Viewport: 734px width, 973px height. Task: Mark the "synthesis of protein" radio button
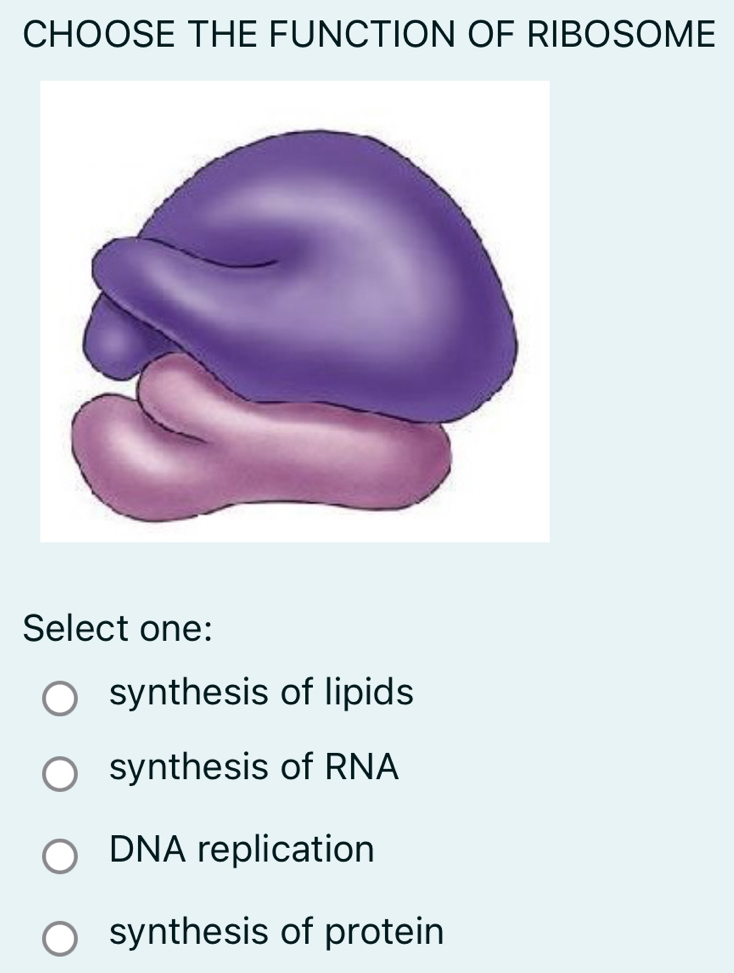coord(59,938)
